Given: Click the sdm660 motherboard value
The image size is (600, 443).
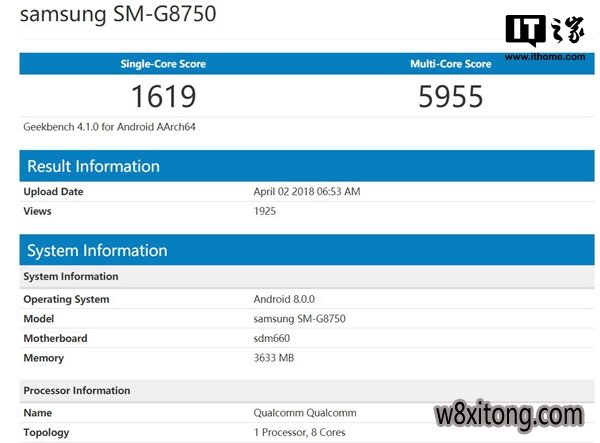Looking at the screenshot, I should pos(272,338).
